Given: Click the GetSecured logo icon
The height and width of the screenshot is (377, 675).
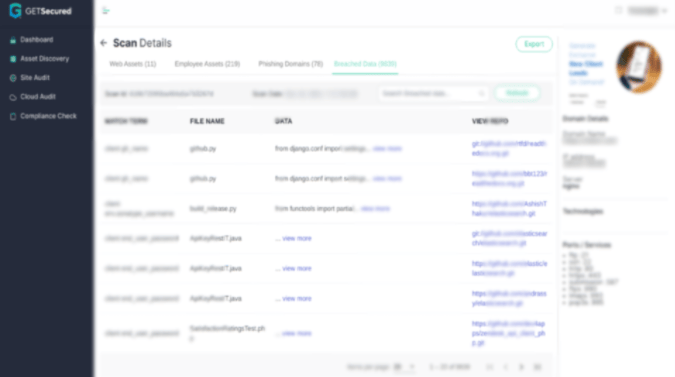Looking at the screenshot, I should (x=15, y=11).
